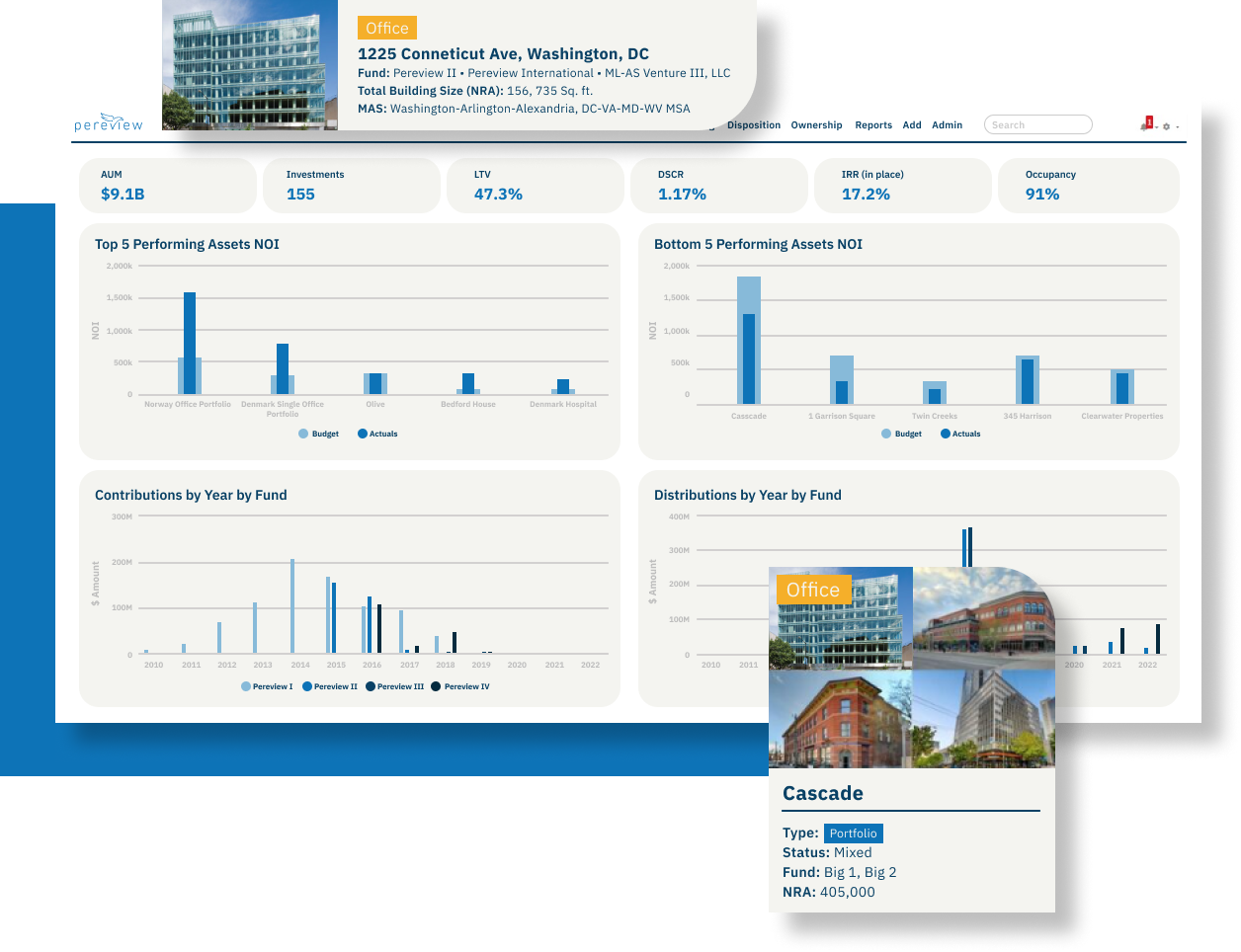Click the AUM $9.1B stat tile

[167, 186]
